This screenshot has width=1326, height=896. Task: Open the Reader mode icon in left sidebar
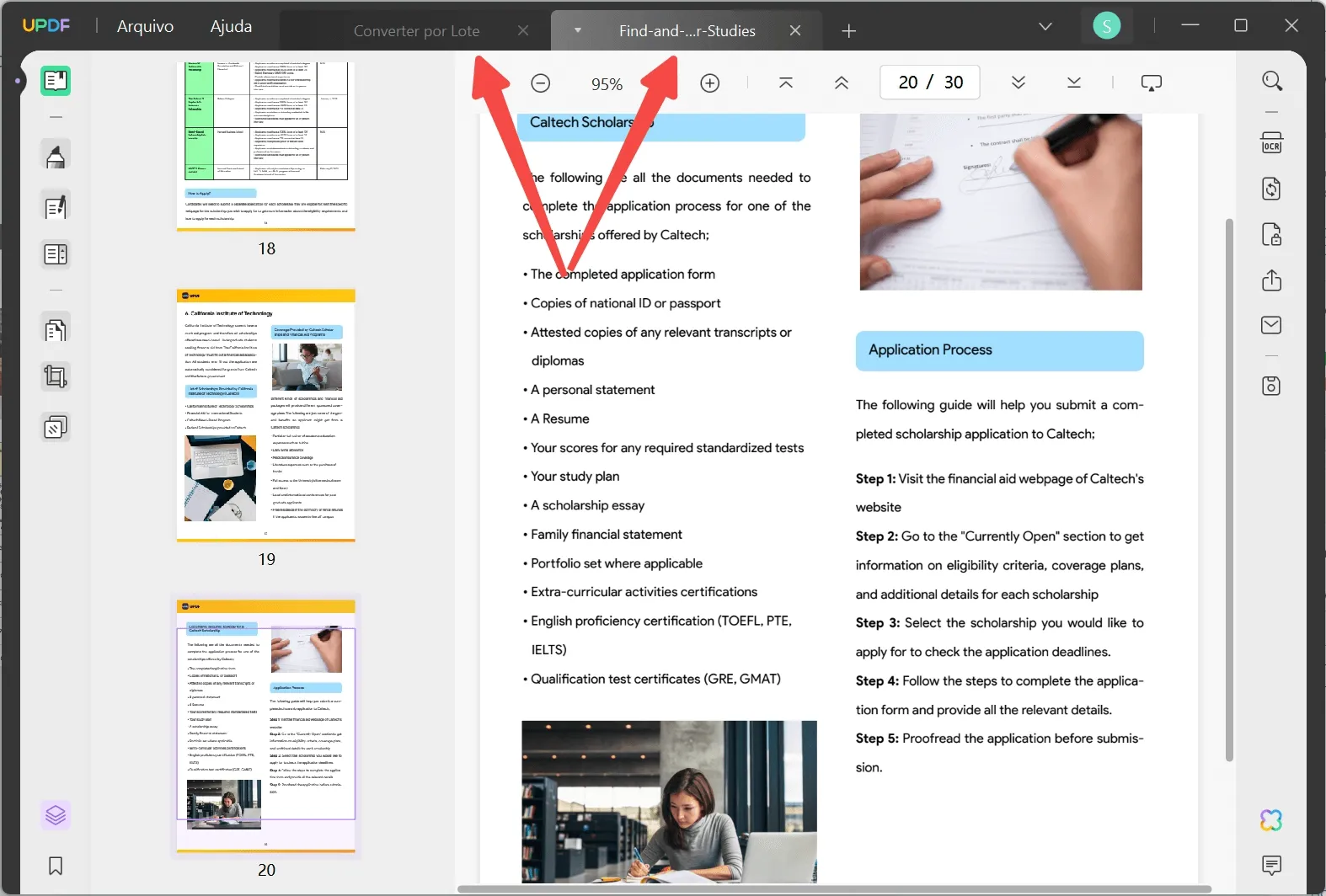pos(56,81)
